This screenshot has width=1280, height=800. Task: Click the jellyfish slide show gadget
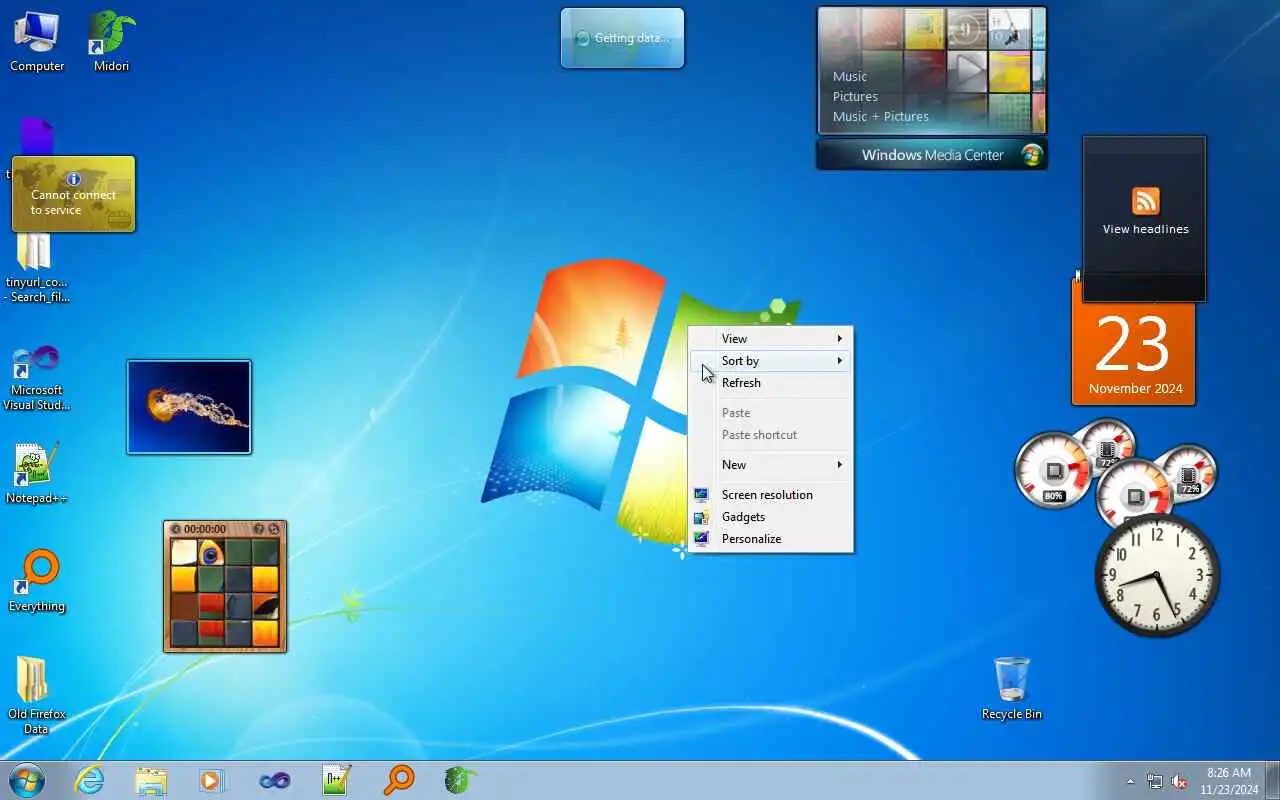click(x=189, y=407)
